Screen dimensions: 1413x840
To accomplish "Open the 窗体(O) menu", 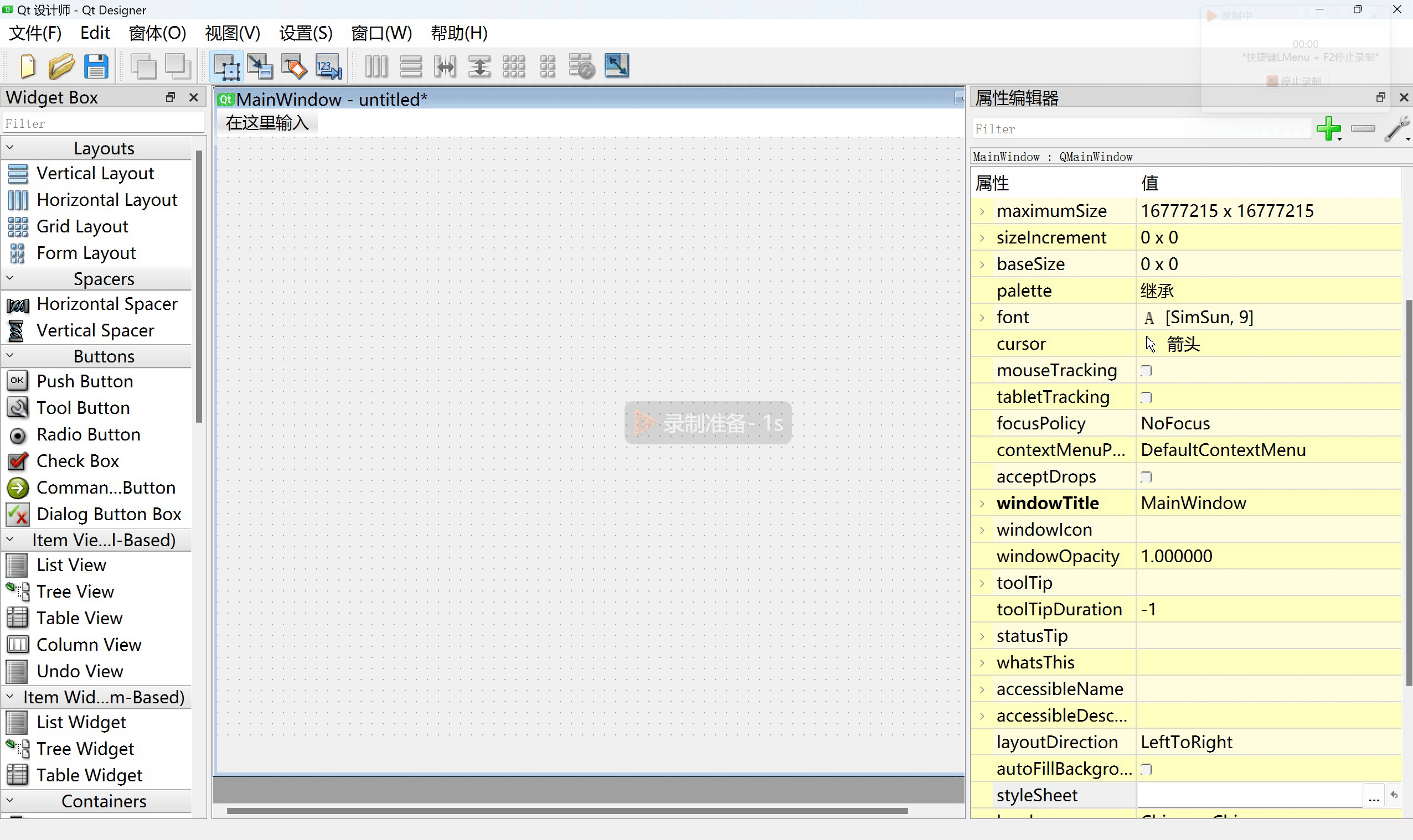I will 157,33.
